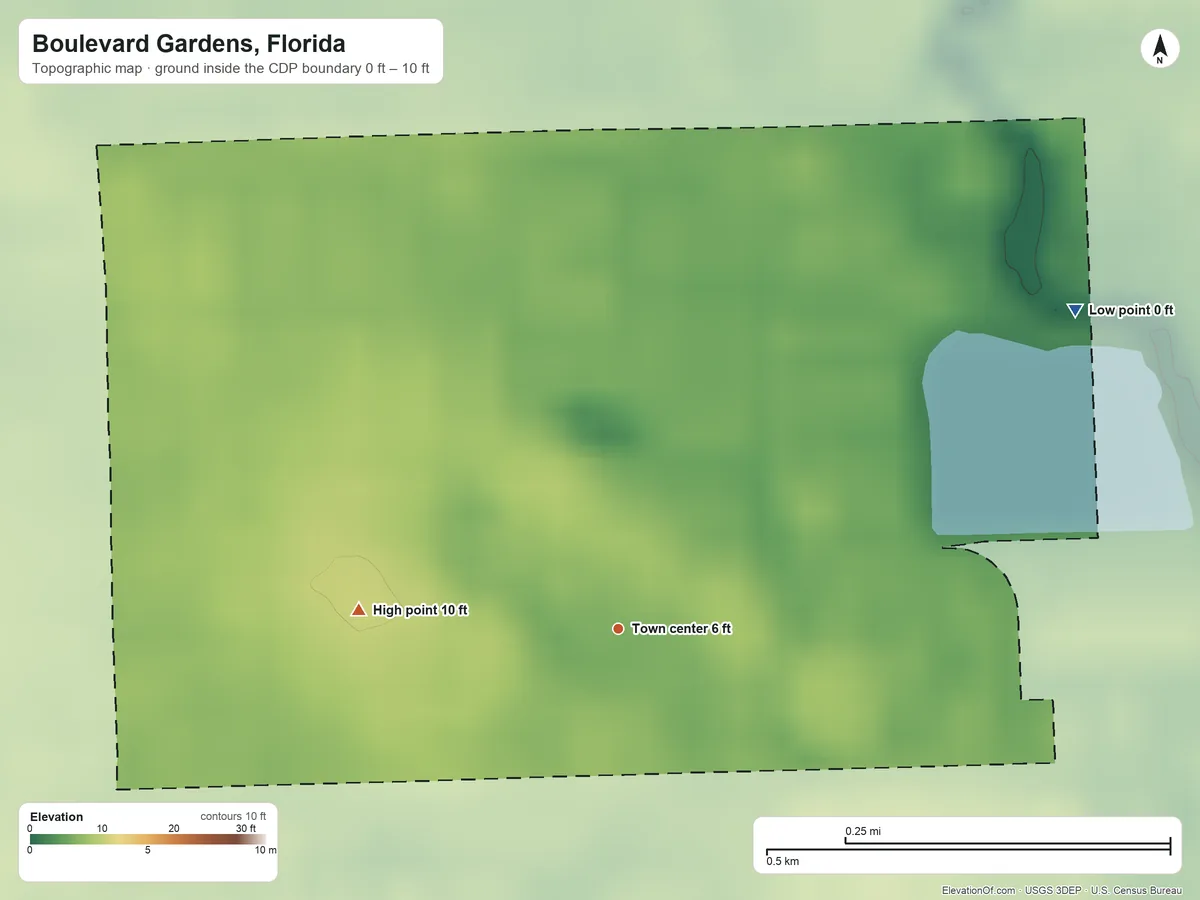1200x900 pixels.
Task: Select the 'Boulevard Gardens, Florida' title
Action: [x=189, y=44]
